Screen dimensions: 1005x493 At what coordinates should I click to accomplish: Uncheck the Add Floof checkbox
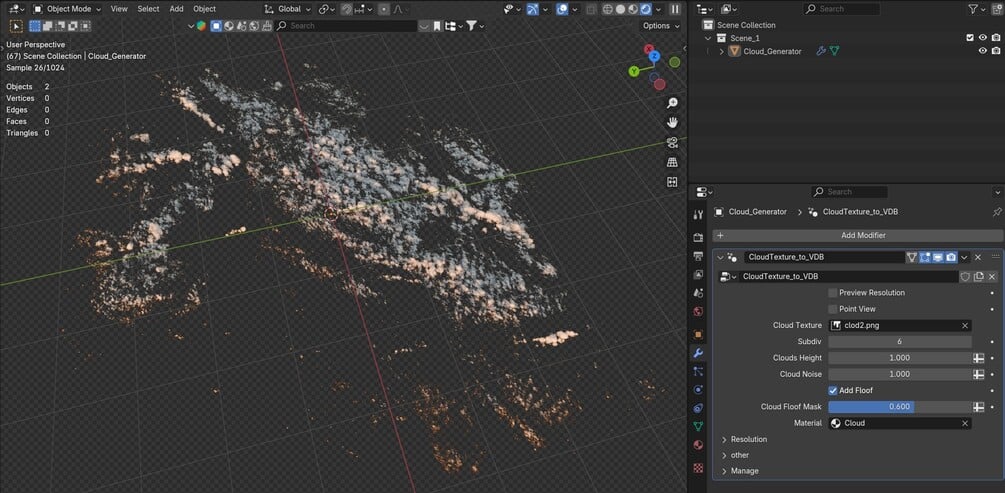pyautogui.click(x=833, y=390)
